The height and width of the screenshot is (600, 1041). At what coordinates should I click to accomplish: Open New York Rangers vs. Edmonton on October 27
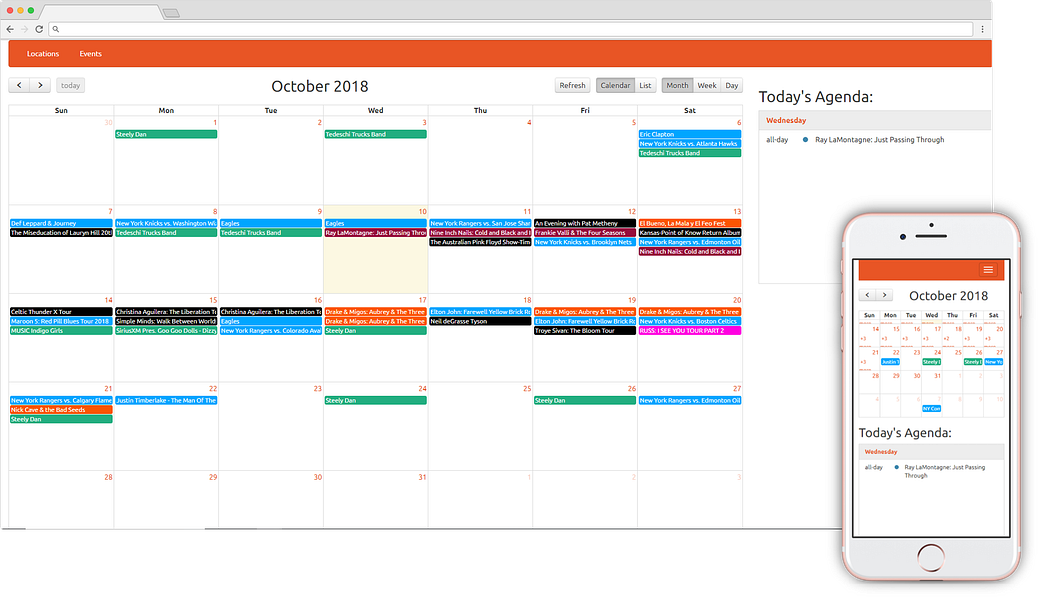(x=689, y=400)
